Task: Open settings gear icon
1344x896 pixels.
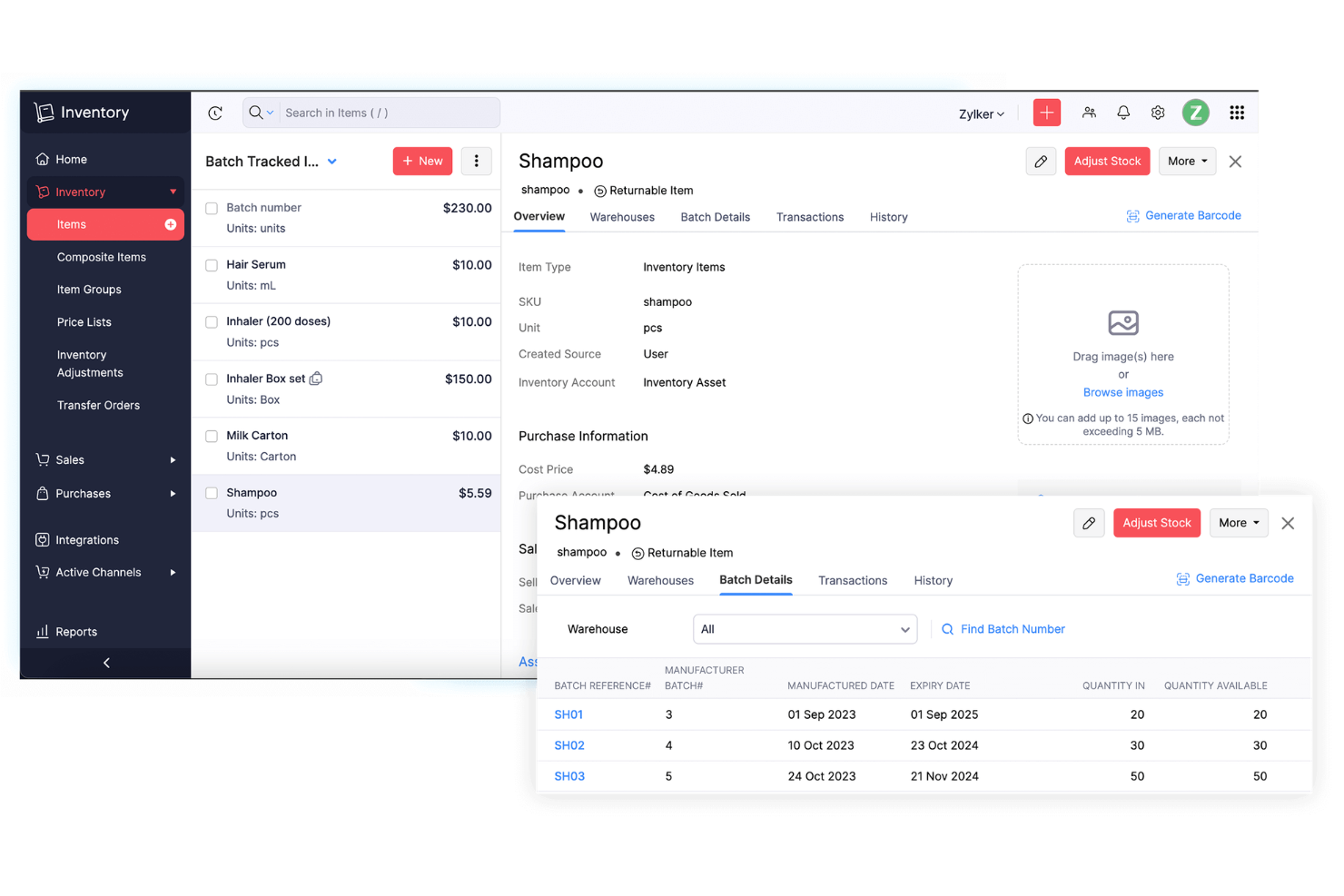Action: click(1158, 113)
